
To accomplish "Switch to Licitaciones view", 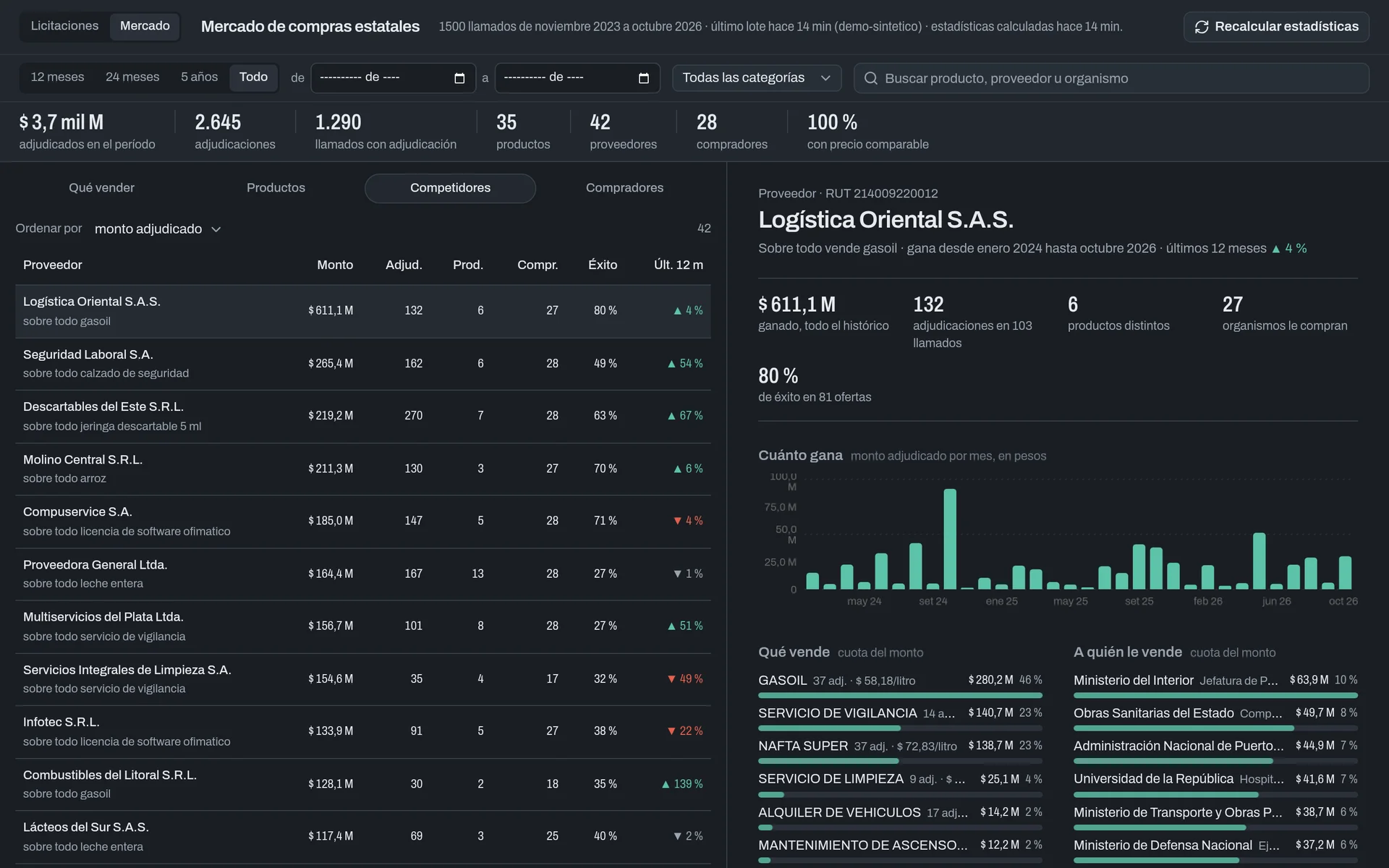I will (64, 26).
